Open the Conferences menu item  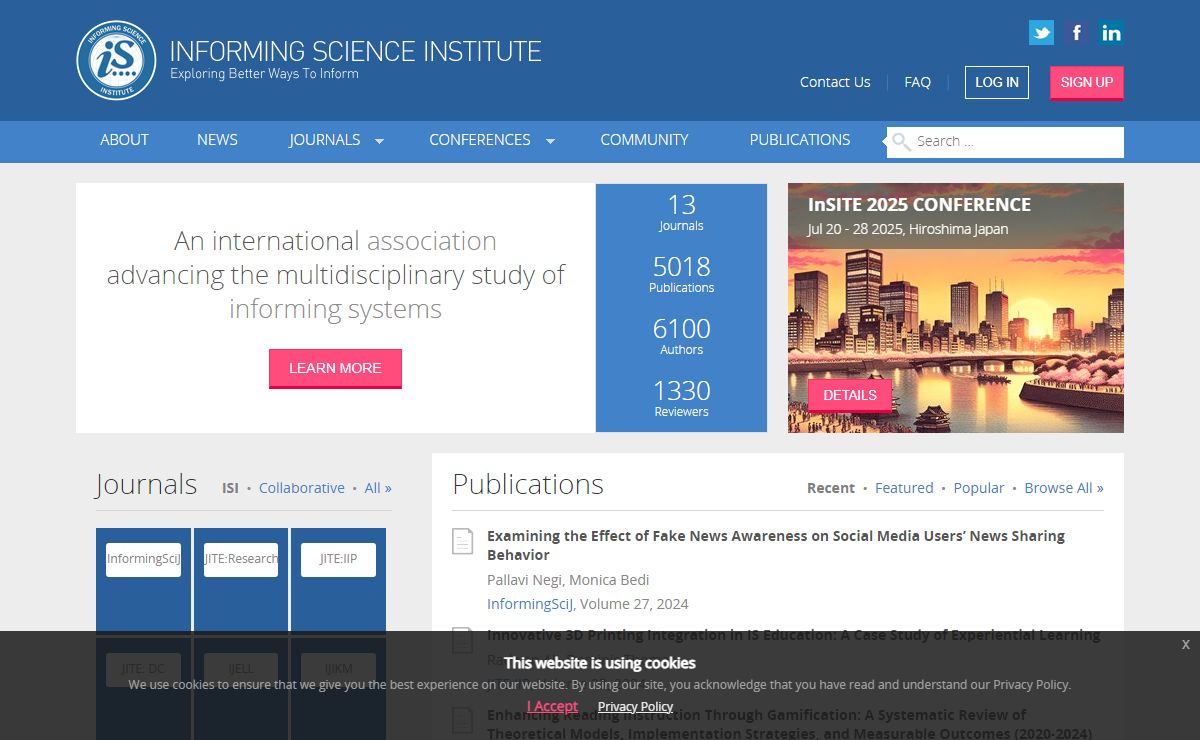(x=480, y=140)
